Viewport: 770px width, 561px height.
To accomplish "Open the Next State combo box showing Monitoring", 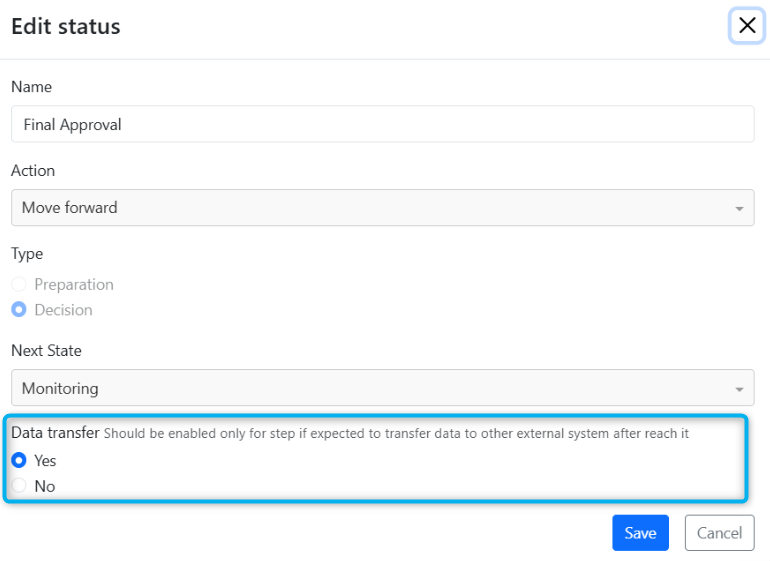I will tap(383, 388).
